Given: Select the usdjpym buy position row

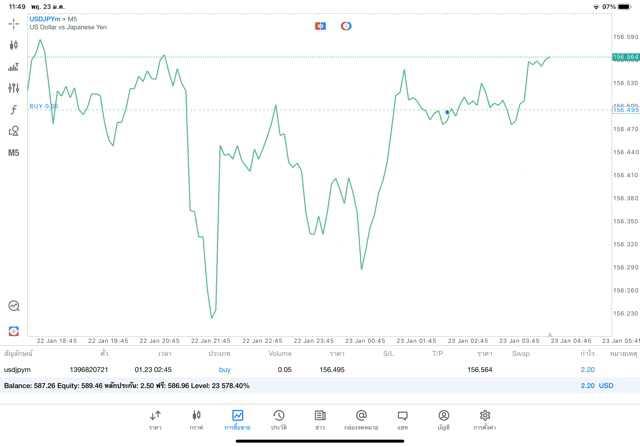Looking at the screenshot, I should pos(300,370).
